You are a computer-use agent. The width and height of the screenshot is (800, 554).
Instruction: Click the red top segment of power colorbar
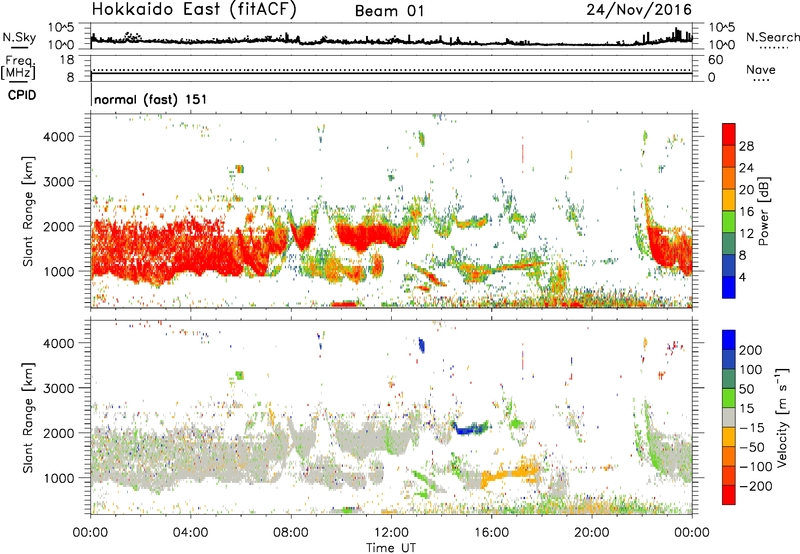click(729, 134)
